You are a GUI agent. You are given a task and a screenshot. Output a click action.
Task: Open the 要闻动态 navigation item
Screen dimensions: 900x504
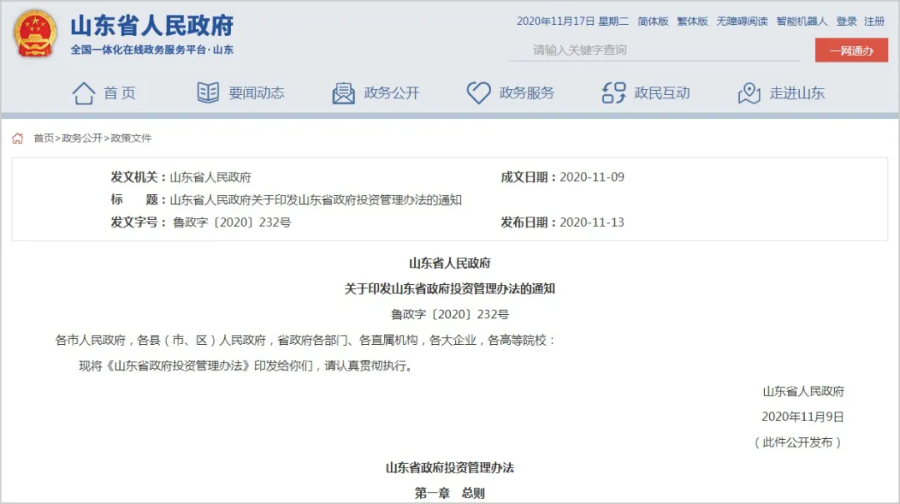pos(257,93)
